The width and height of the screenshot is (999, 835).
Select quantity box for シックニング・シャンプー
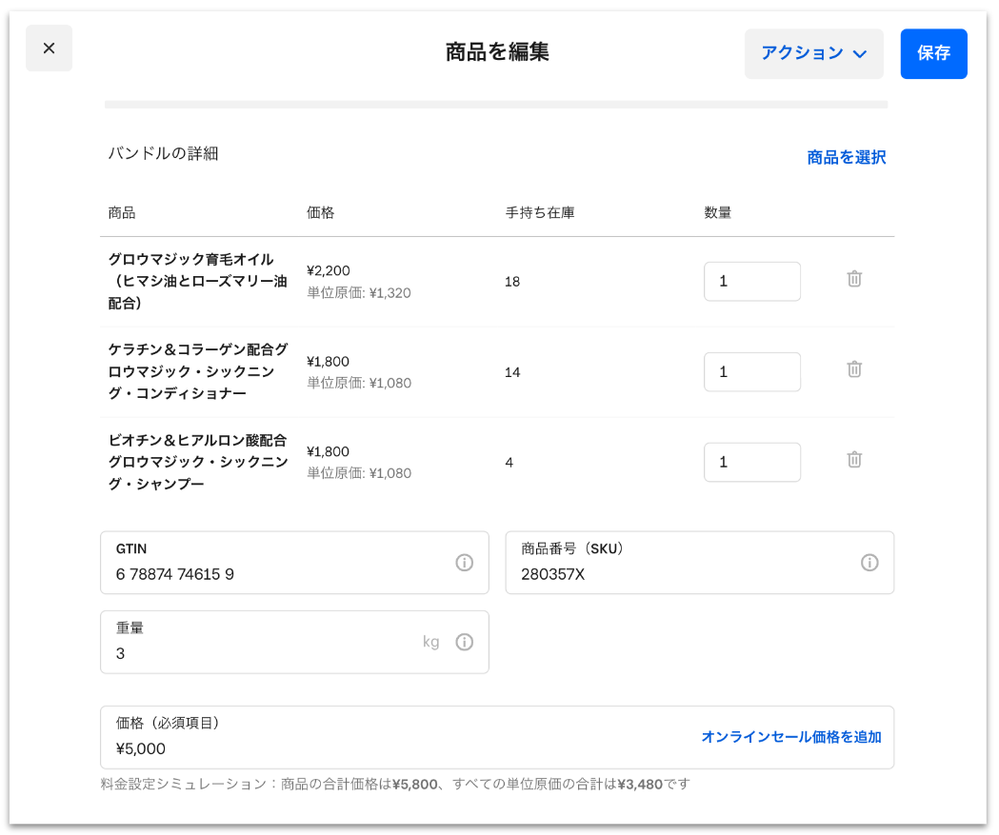pyautogui.click(x=751, y=462)
